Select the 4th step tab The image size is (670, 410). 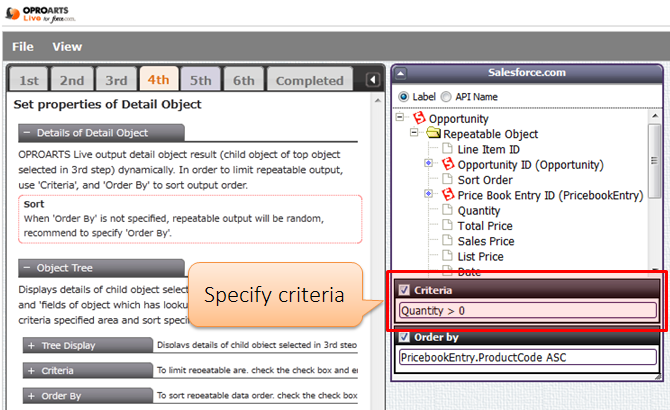coord(159,79)
